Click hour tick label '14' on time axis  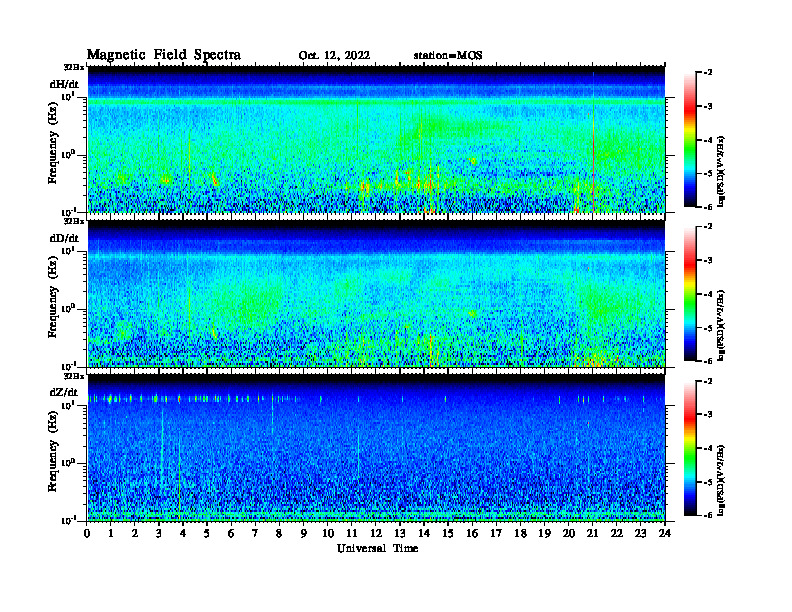pos(424,533)
